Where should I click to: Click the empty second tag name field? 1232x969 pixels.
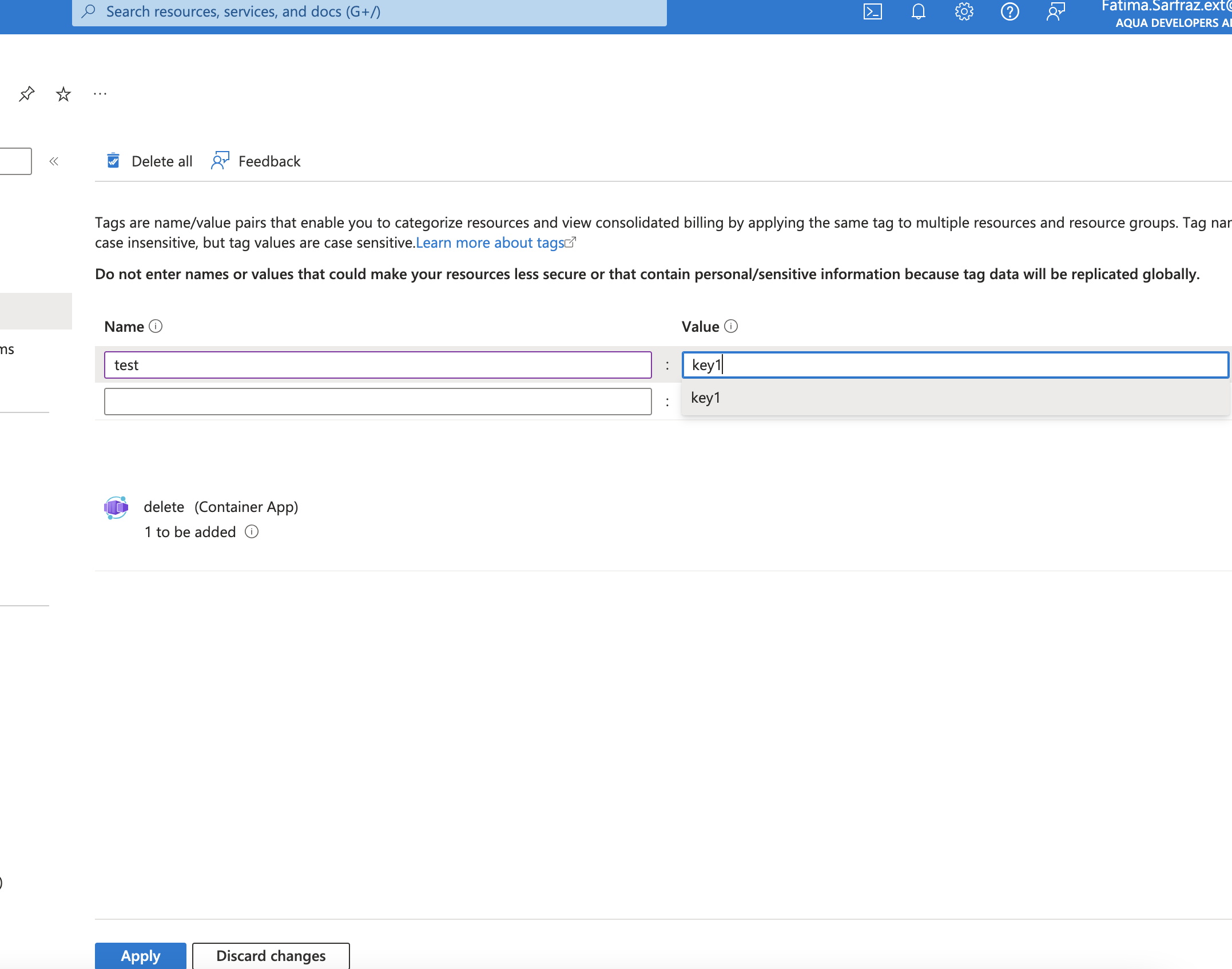(x=378, y=402)
